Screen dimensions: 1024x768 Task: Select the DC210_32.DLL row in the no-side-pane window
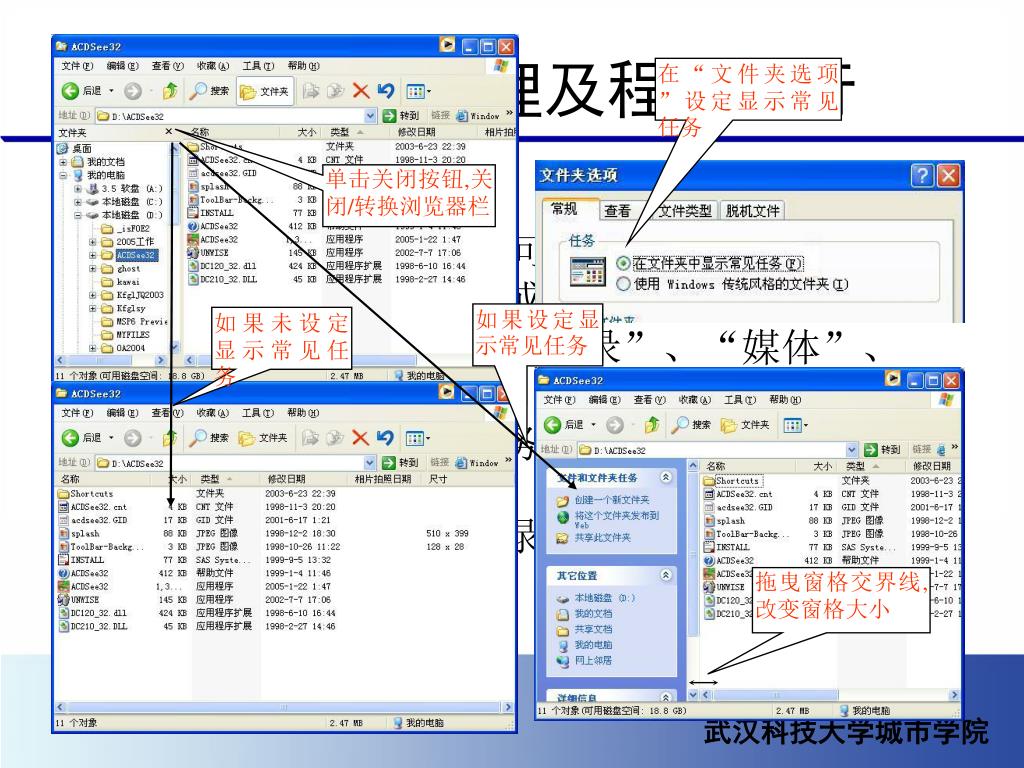(99, 626)
